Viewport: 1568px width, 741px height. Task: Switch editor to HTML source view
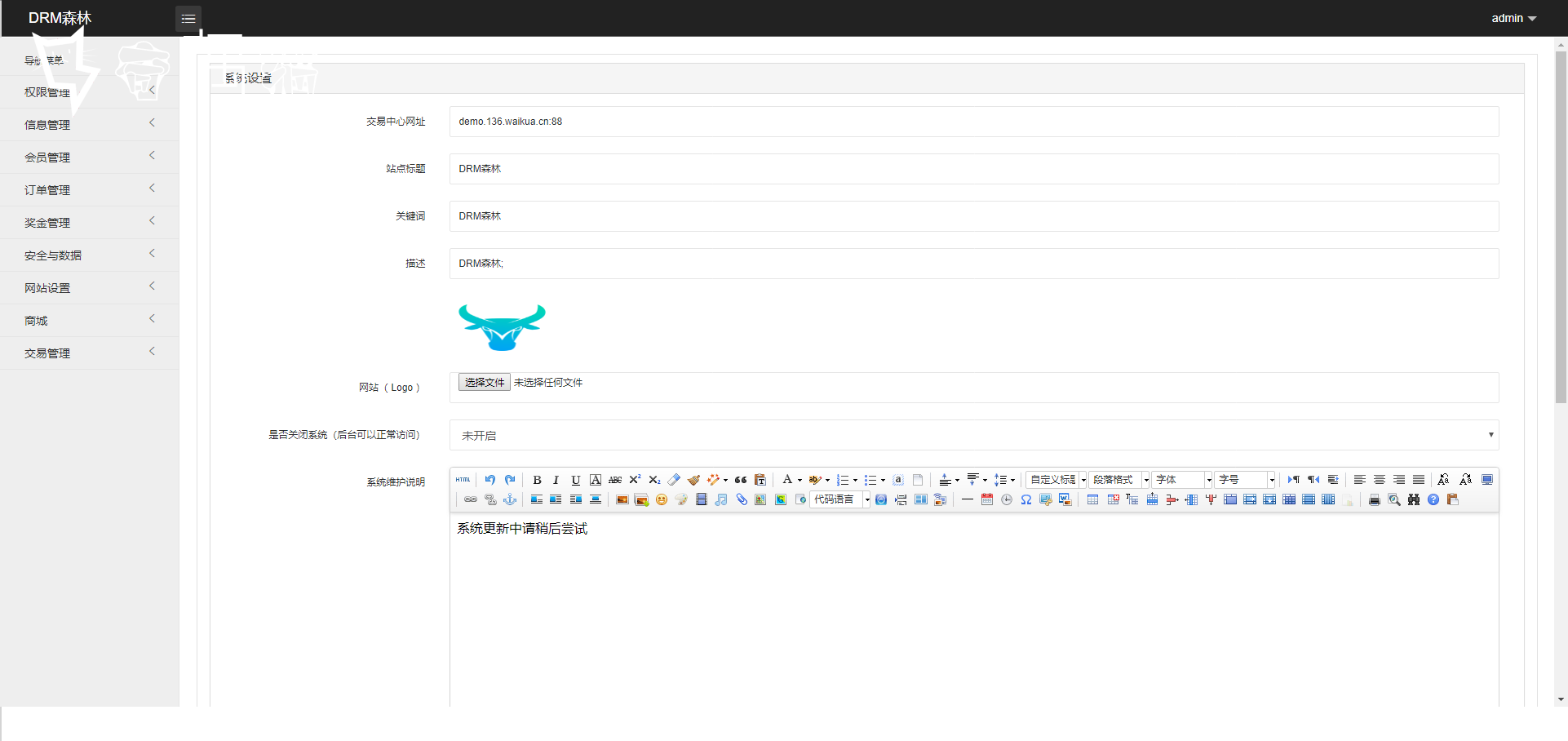[x=463, y=480]
